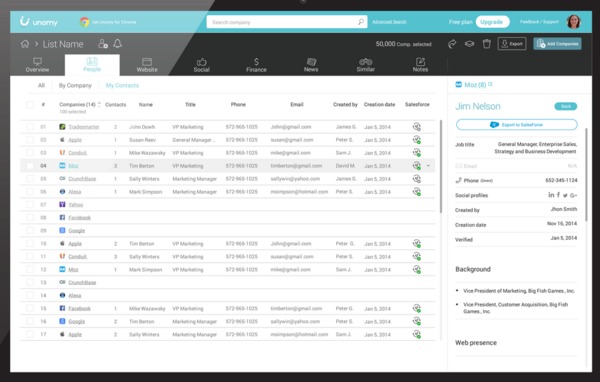Click the search magnifier icon

click(x=360, y=22)
